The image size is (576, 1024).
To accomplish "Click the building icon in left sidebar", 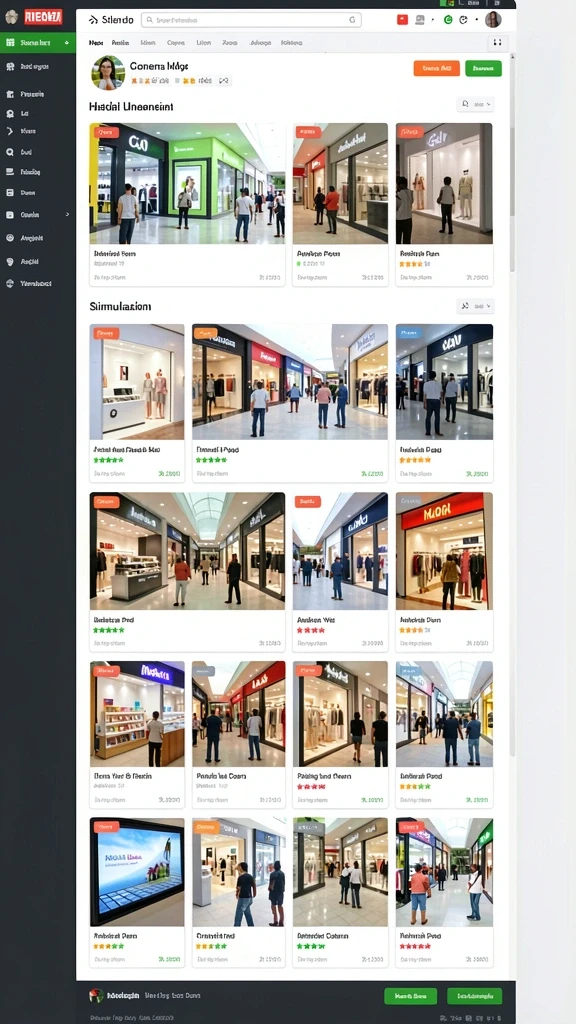I will pos(10,94).
